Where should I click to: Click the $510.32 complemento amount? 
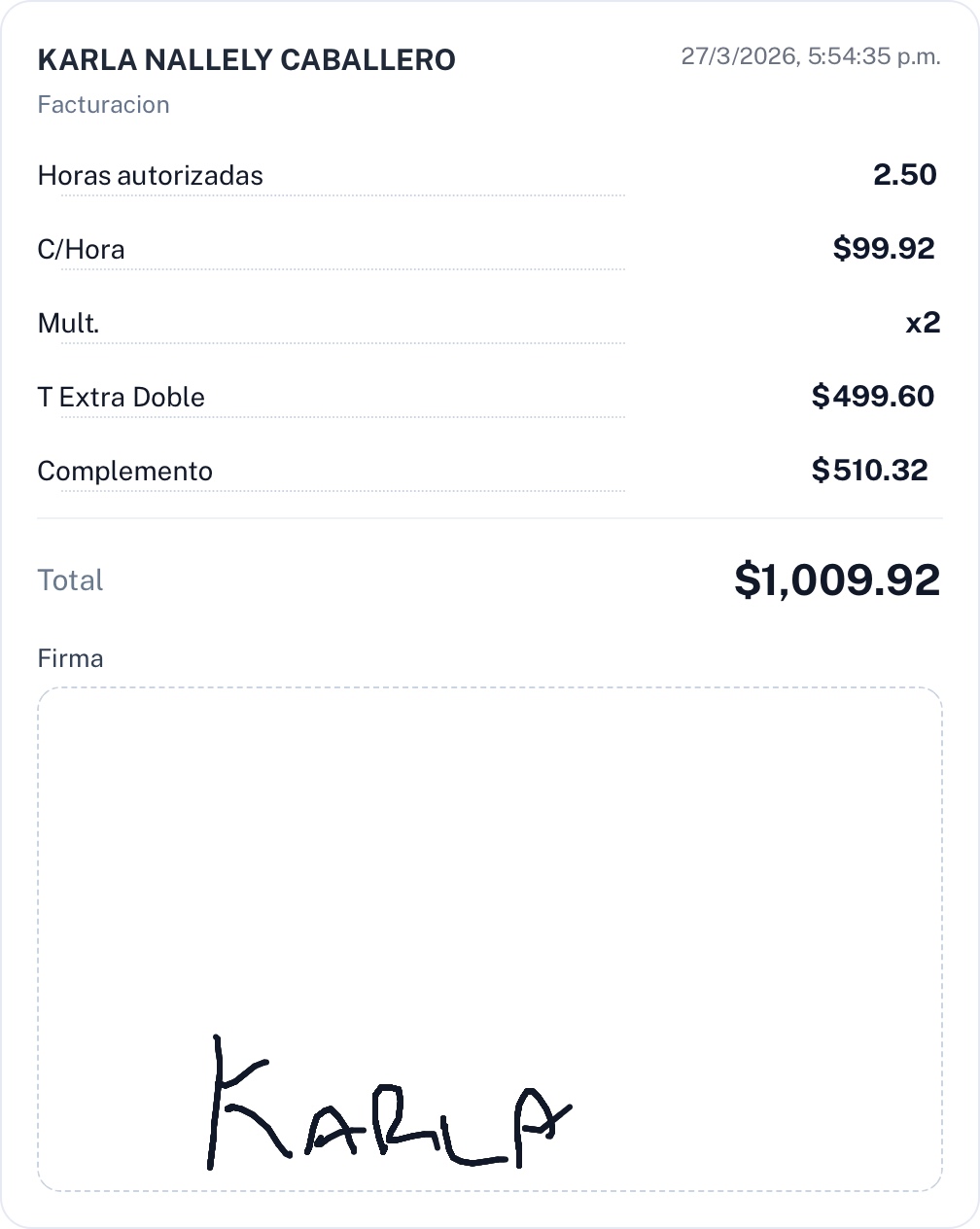pos(869,471)
